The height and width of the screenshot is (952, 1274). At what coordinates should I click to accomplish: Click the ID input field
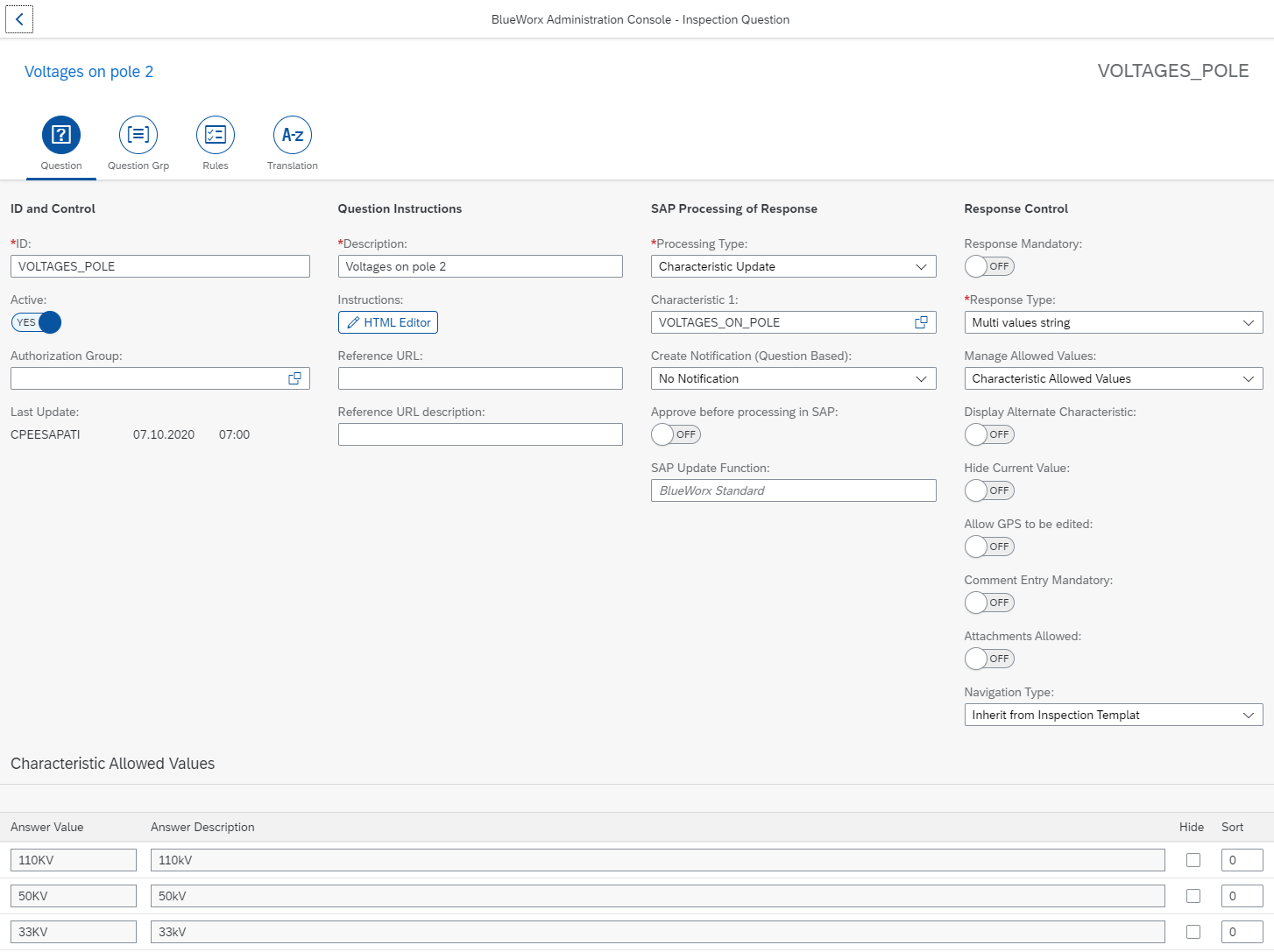click(x=160, y=266)
